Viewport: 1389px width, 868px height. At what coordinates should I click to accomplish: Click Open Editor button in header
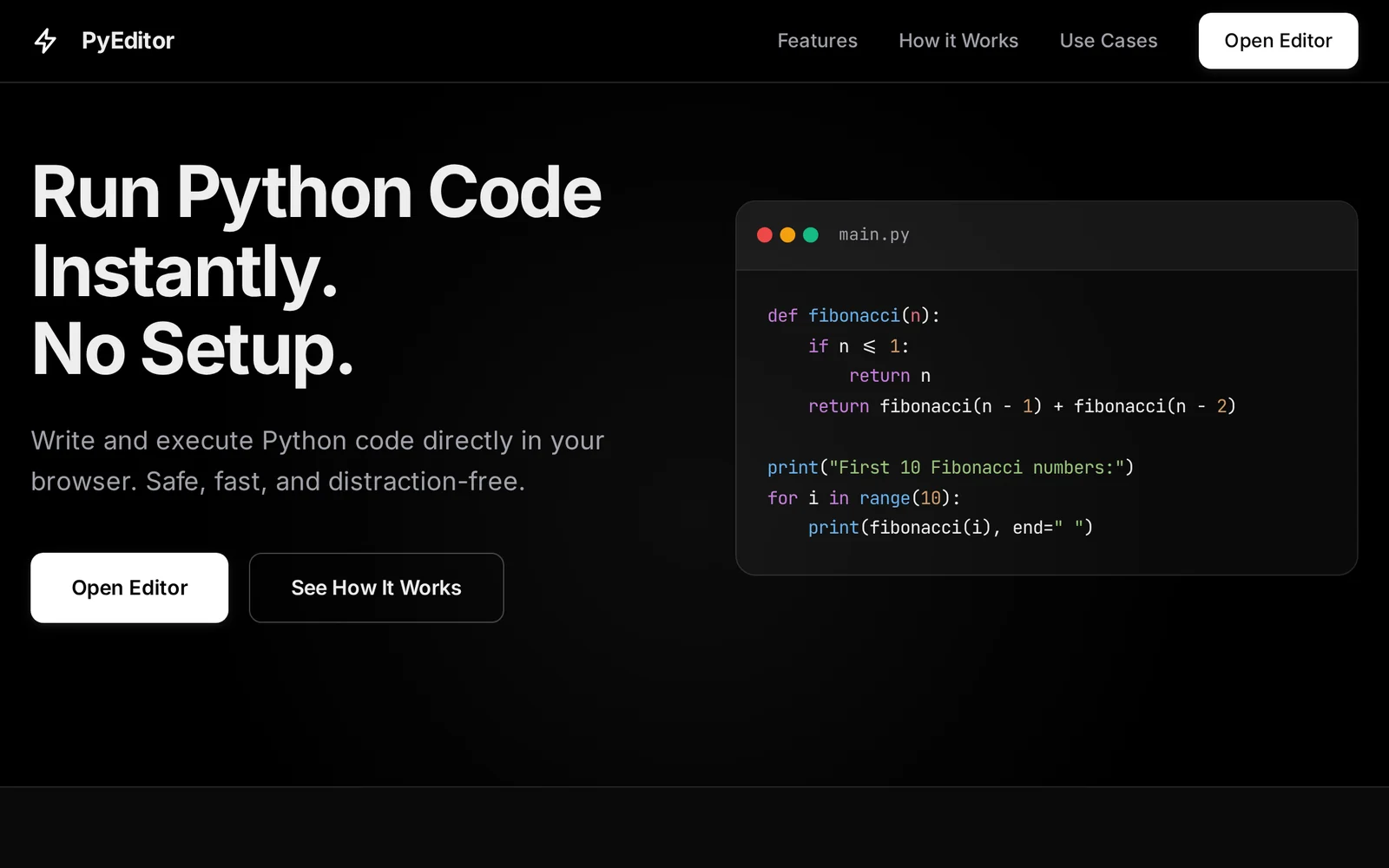pos(1278,41)
